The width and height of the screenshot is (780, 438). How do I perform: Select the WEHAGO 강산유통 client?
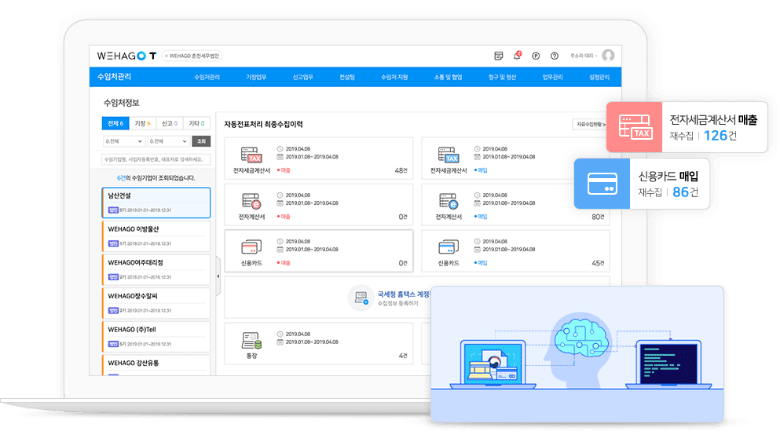[156, 365]
